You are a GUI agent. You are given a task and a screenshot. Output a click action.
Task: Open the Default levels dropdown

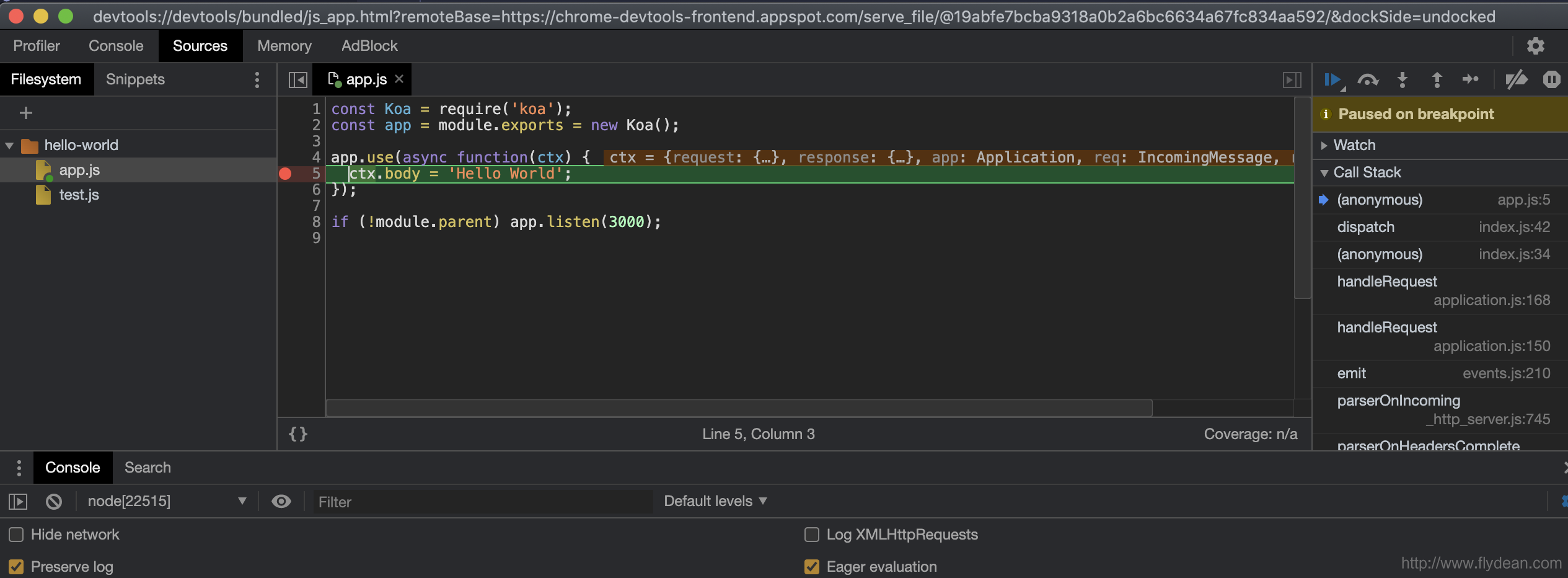[x=715, y=500]
